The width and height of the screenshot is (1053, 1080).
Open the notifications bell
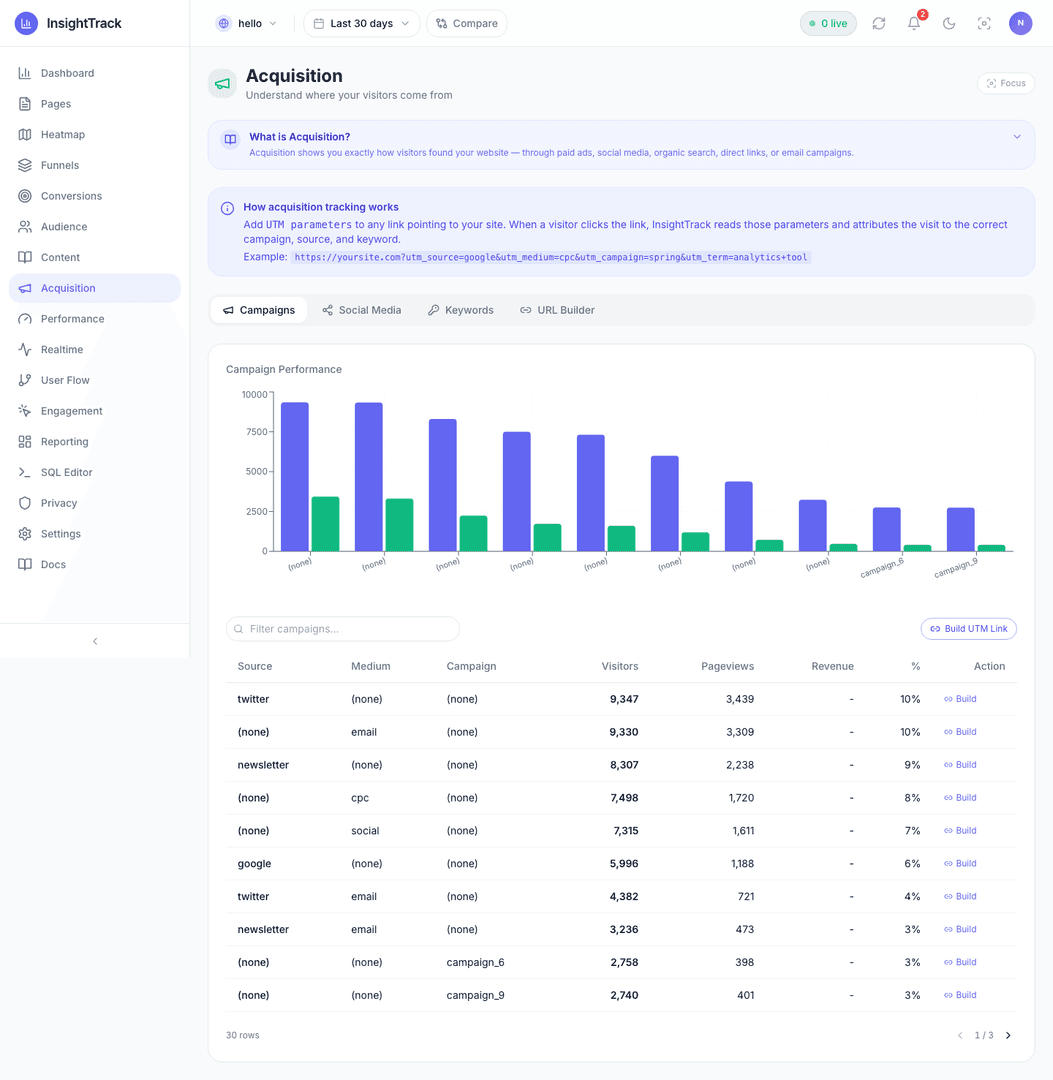[914, 23]
